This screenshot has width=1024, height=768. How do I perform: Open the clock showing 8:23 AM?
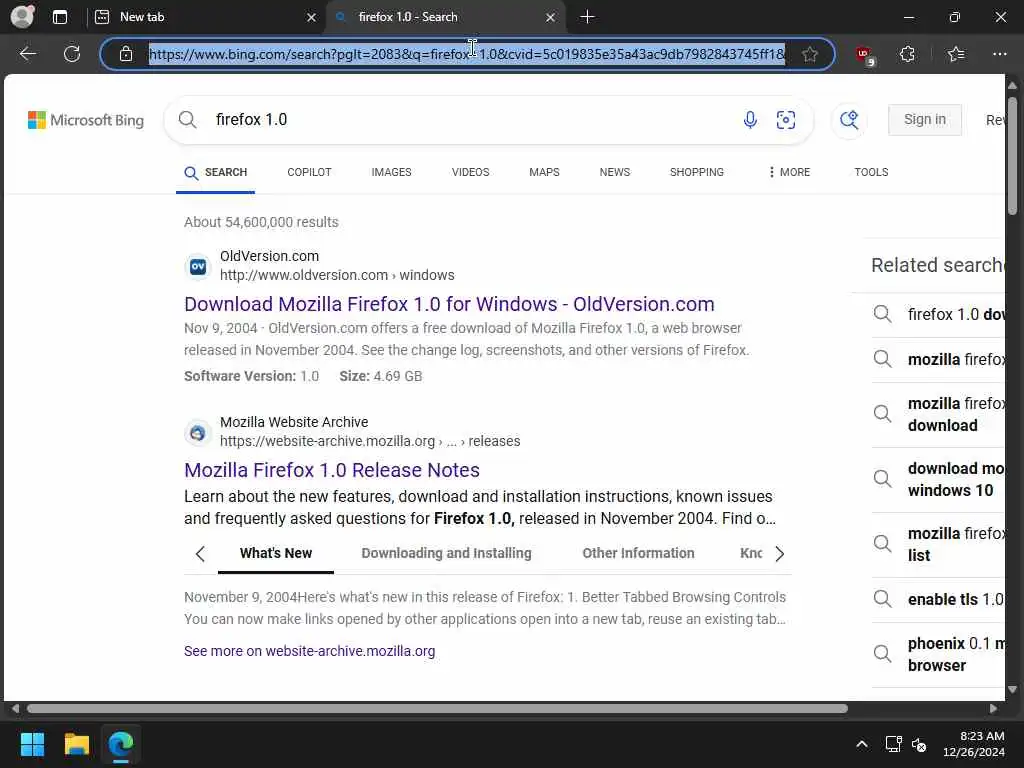coord(974,744)
